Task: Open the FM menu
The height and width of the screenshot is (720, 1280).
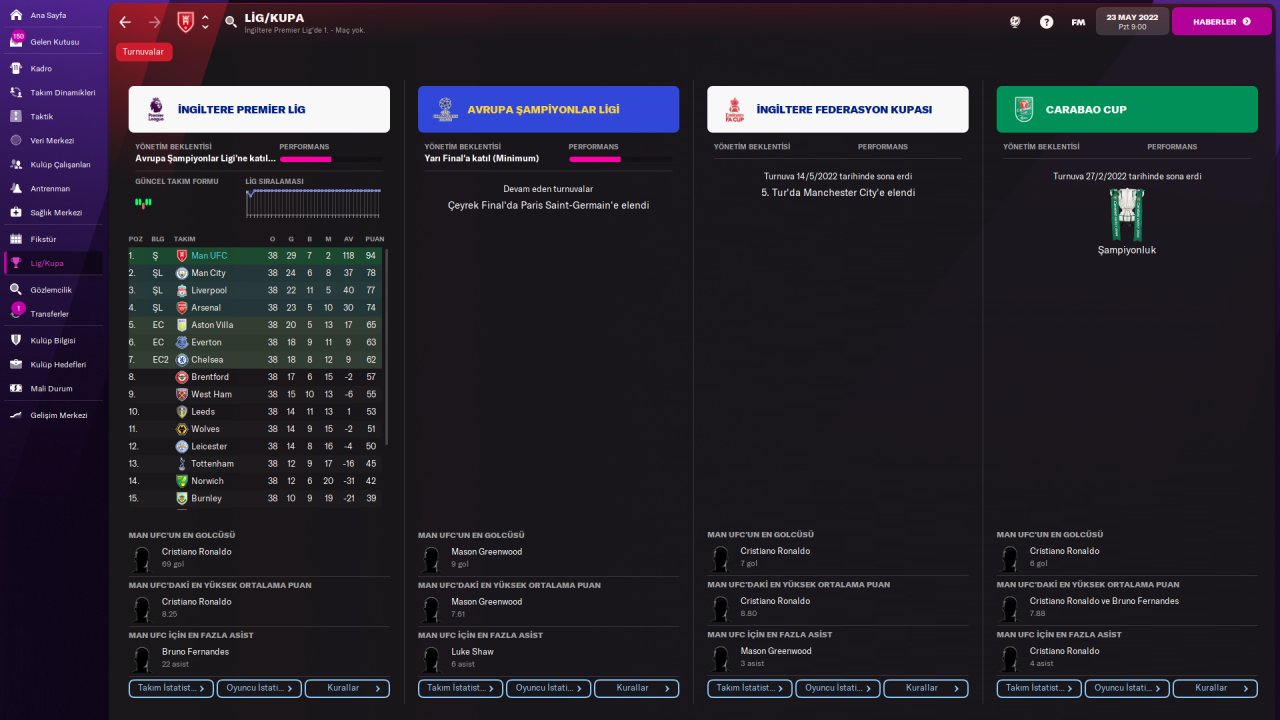Action: (x=1078, y=22)
